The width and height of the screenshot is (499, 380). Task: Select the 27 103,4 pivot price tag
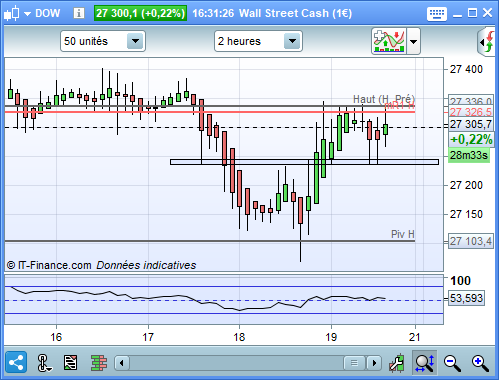point(471,241)
